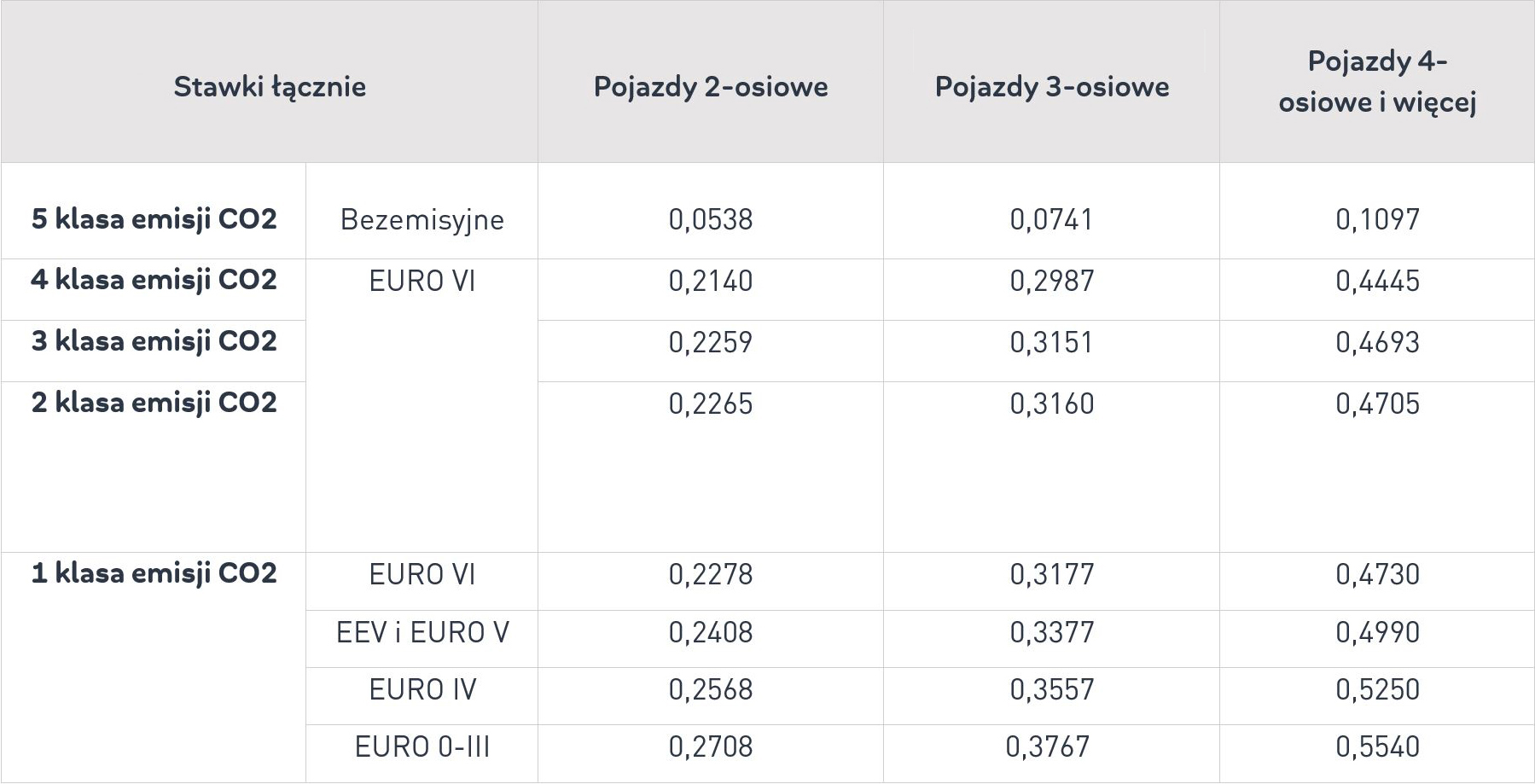Click the '2 klasa emisji CO2' row label
Image resolution: width=1535 pixels, height=784 pixels.
pos(154,404)
